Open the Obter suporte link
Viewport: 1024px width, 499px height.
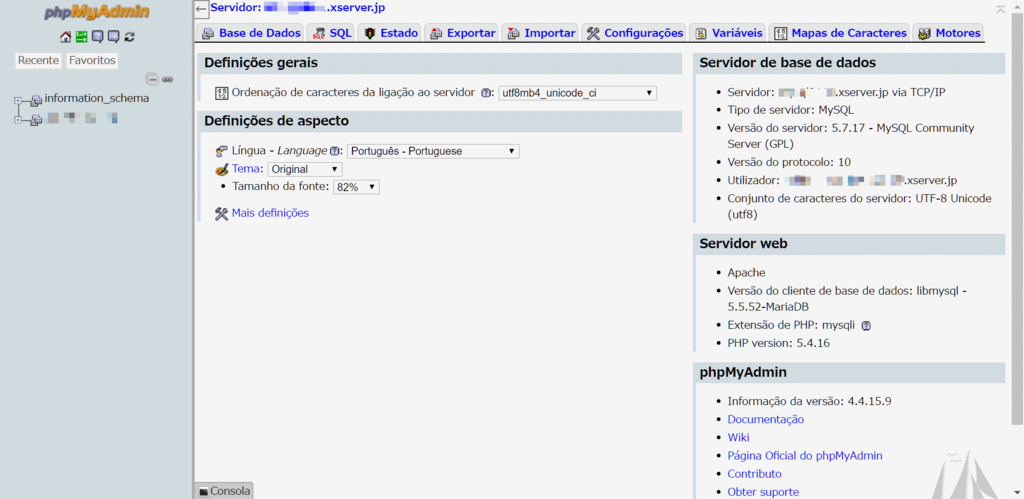(763, 492)
